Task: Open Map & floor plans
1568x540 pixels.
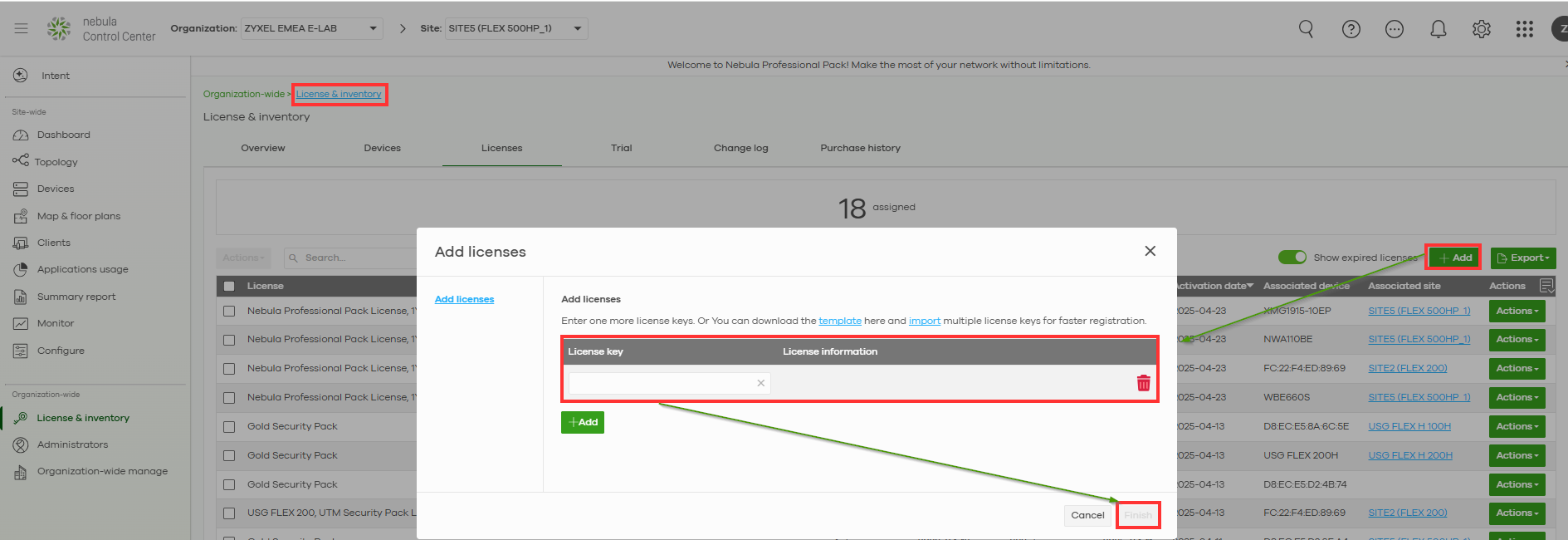Action: [79, 216]
